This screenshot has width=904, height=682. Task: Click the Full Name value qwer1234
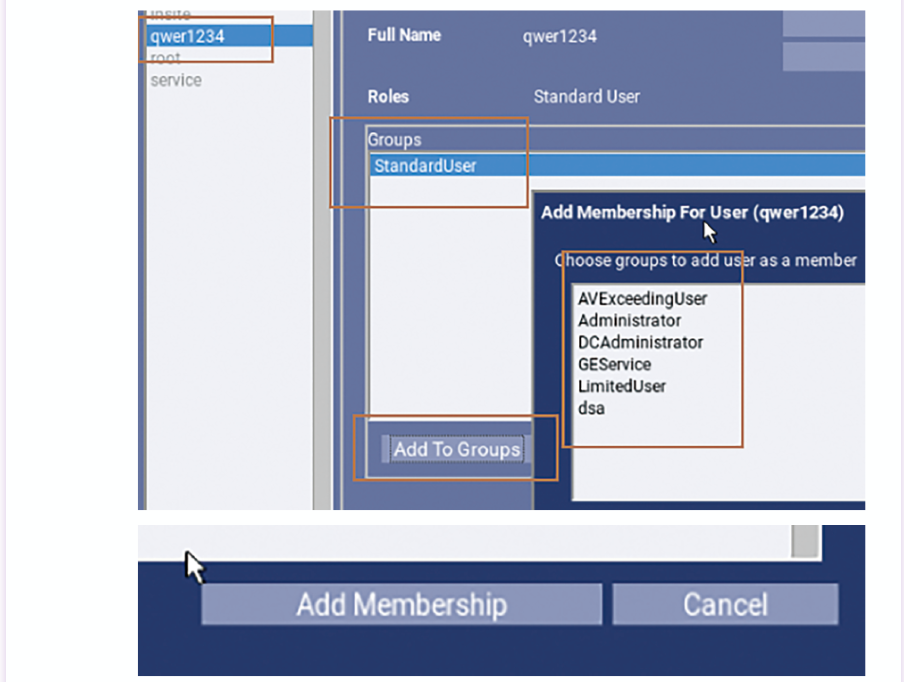[559, 36]
